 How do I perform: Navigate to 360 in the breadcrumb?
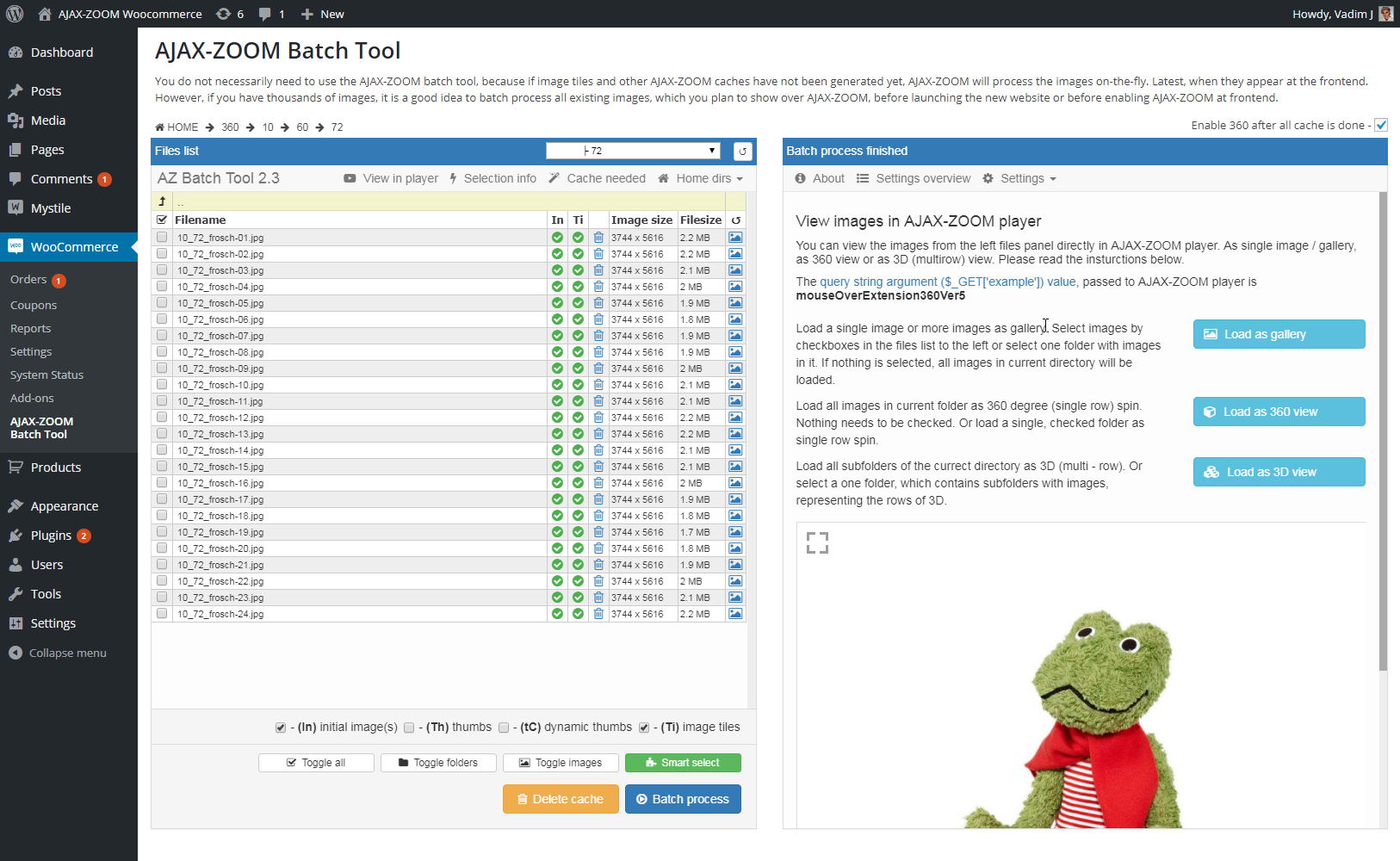(230, 127)
